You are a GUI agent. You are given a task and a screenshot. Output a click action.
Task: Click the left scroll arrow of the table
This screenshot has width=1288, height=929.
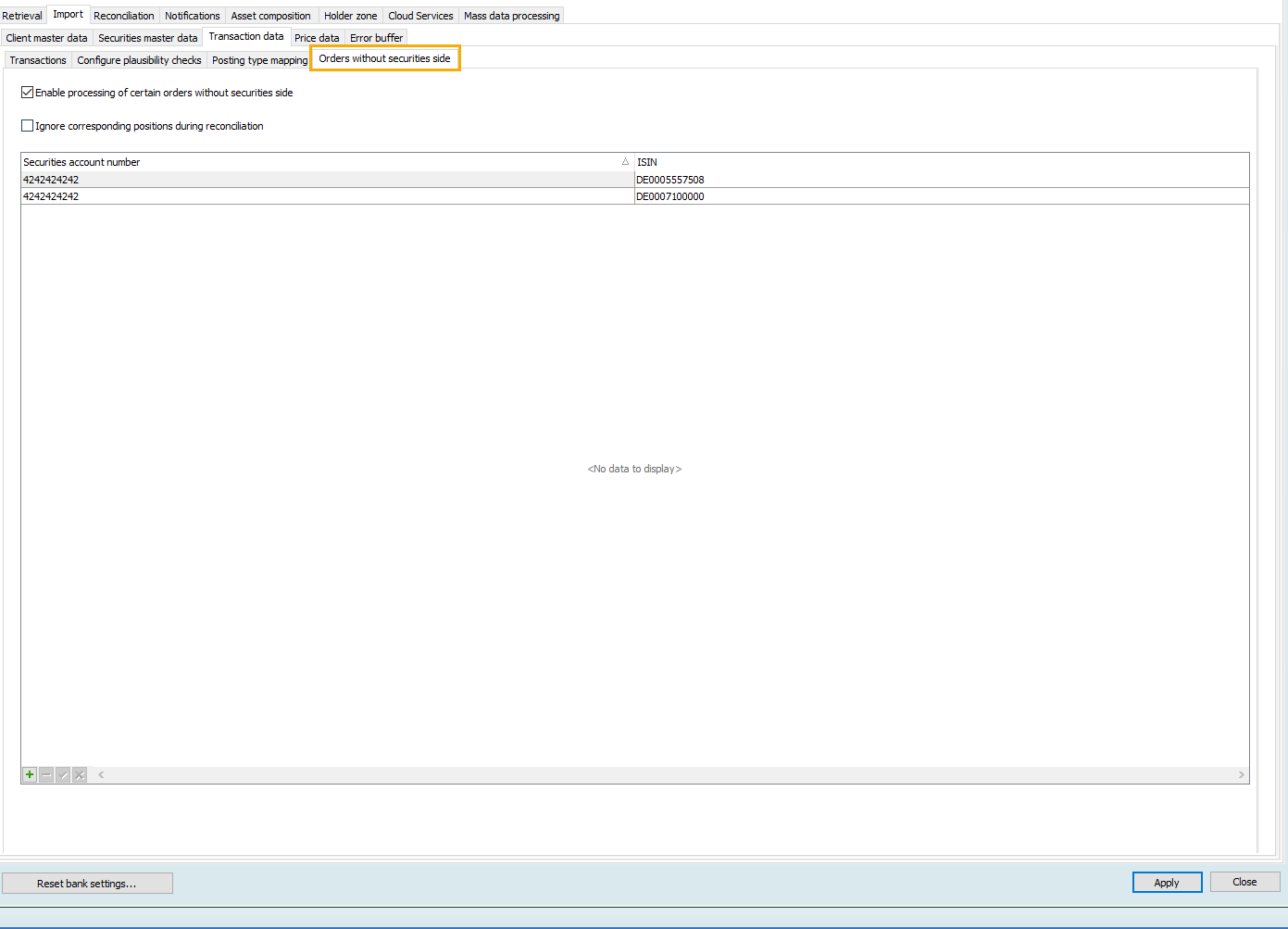pos(101,774)
